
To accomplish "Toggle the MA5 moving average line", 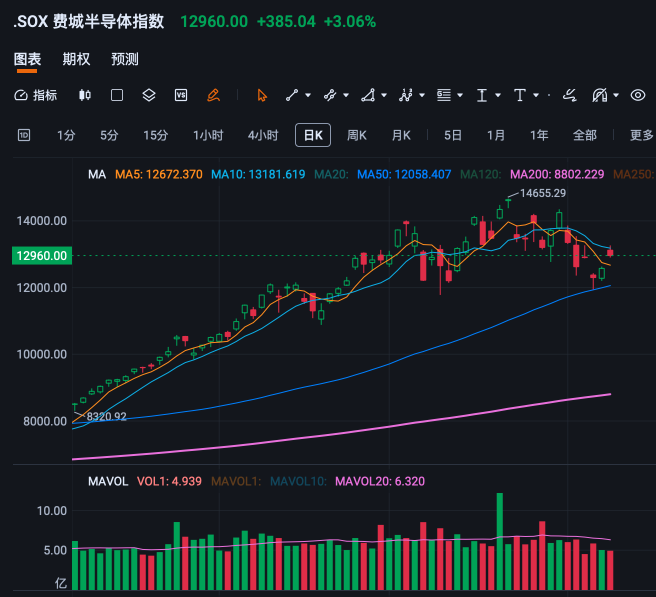I will tap(159, 174).
